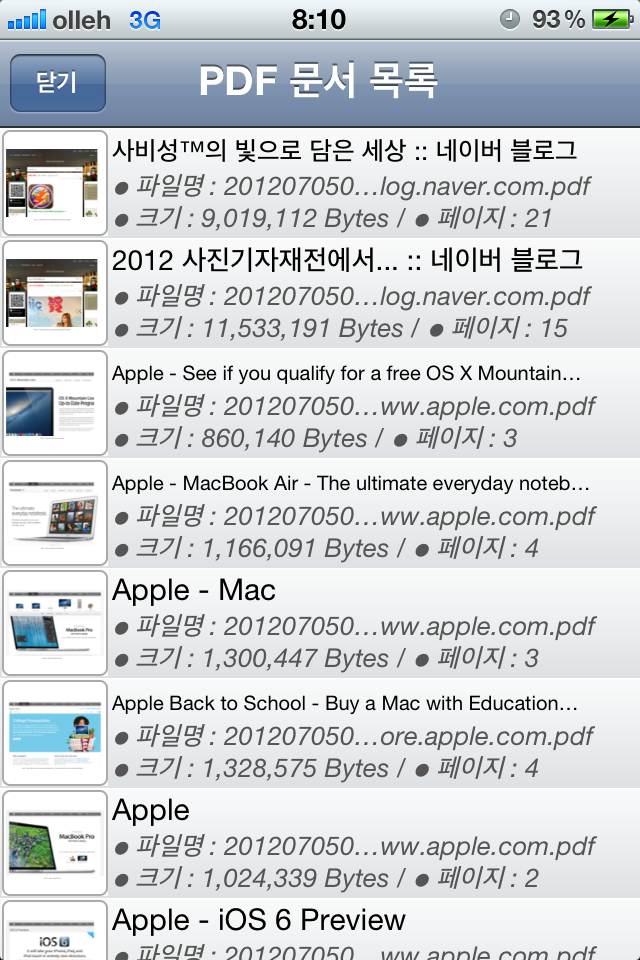Select title Apple - MacBook Air - The ultimate everyday
Image resolution: width=640 pixels, height=960 pixels.
[350, 483]
